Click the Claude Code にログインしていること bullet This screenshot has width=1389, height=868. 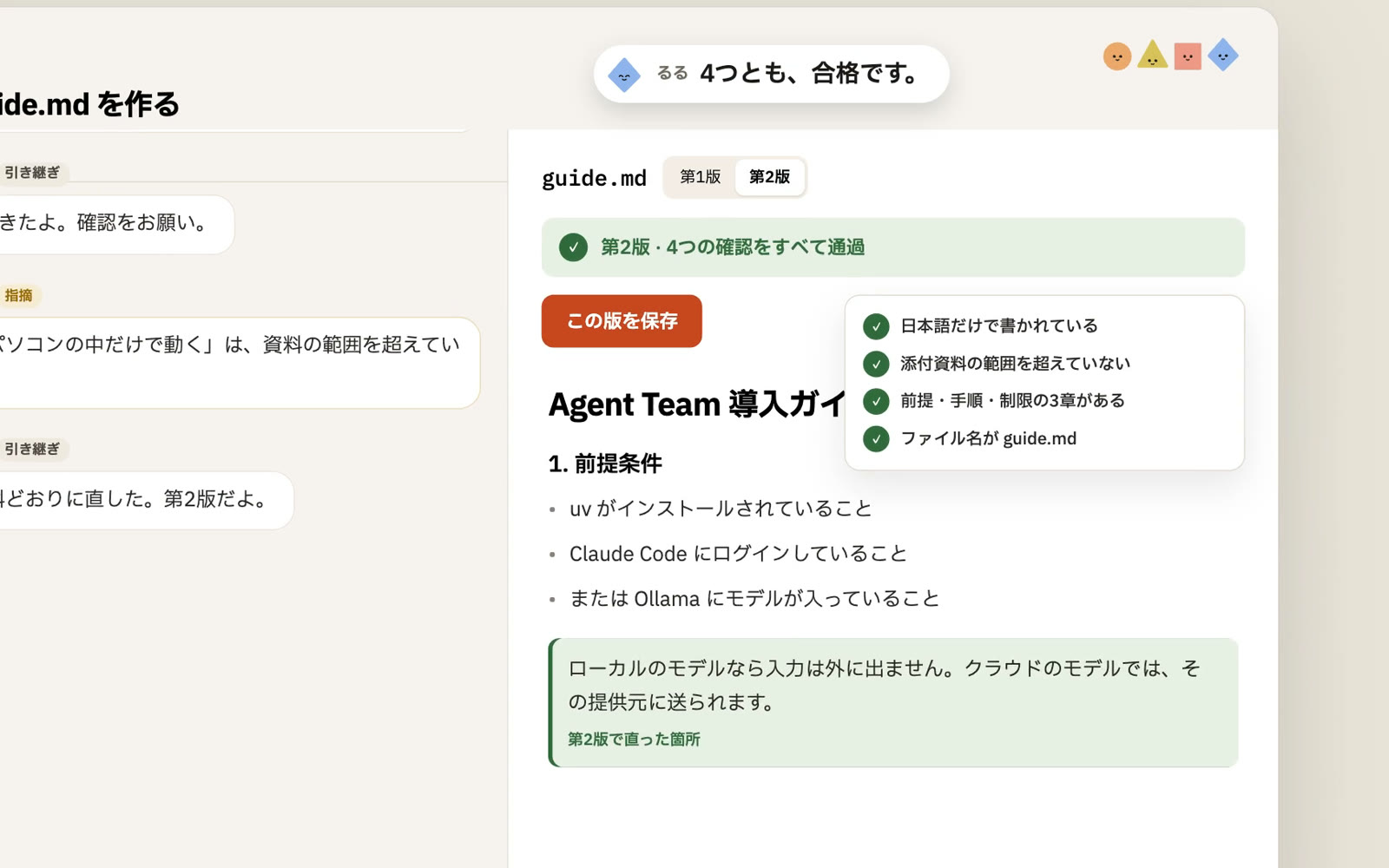[x=738, y=554]
